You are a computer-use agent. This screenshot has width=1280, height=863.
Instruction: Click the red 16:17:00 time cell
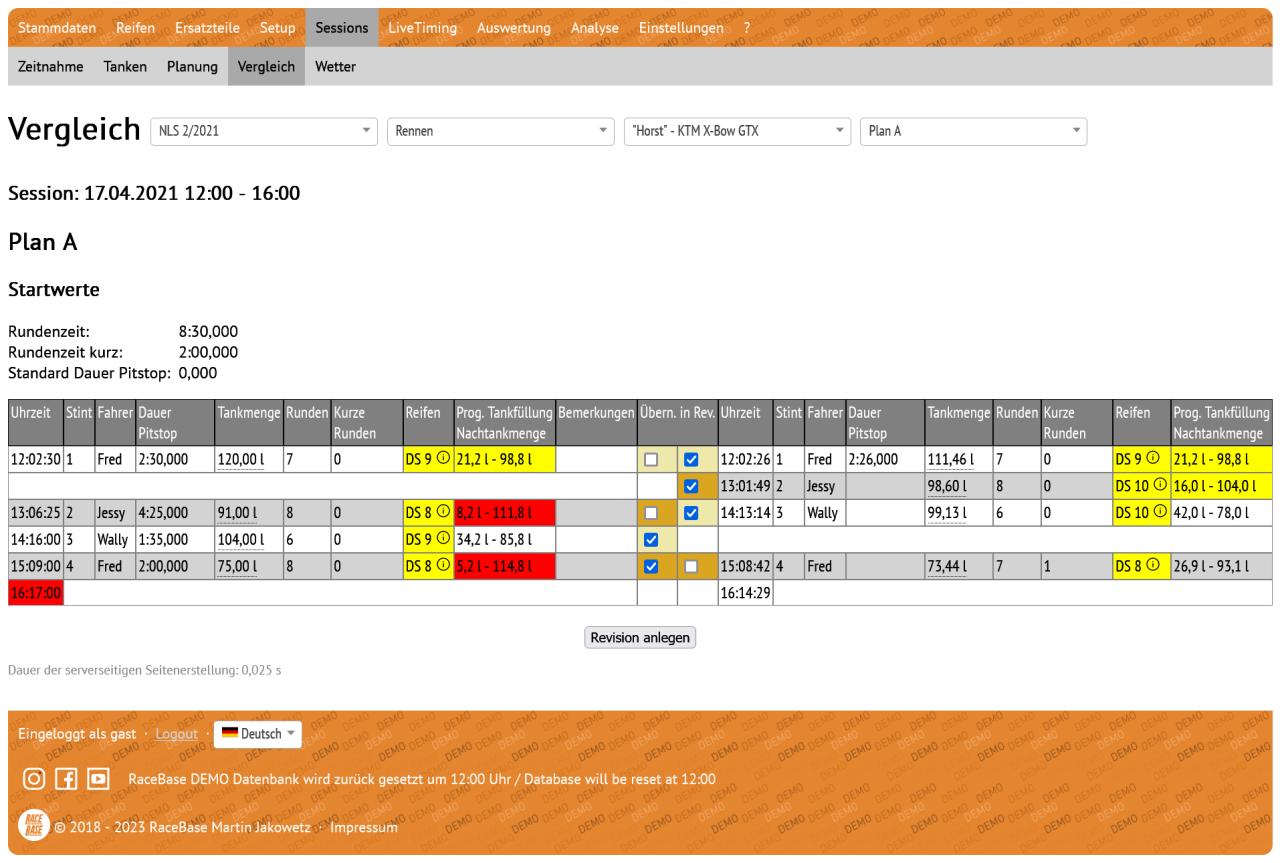[36, 593]
